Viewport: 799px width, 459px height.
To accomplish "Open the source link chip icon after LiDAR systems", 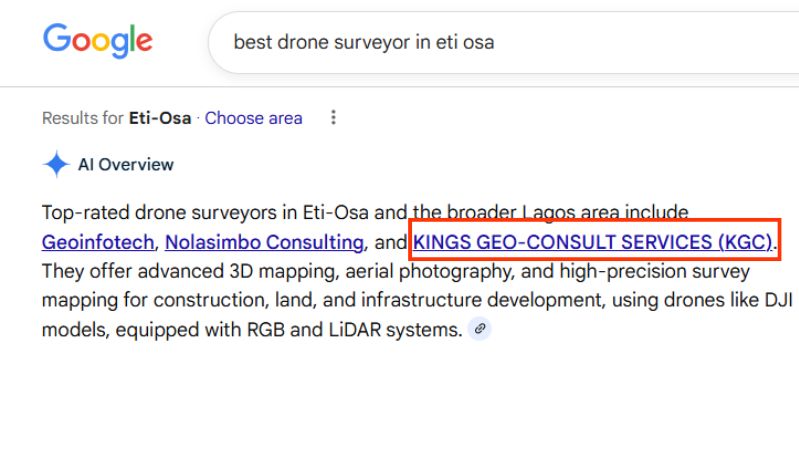I will (x=480, y=329).
